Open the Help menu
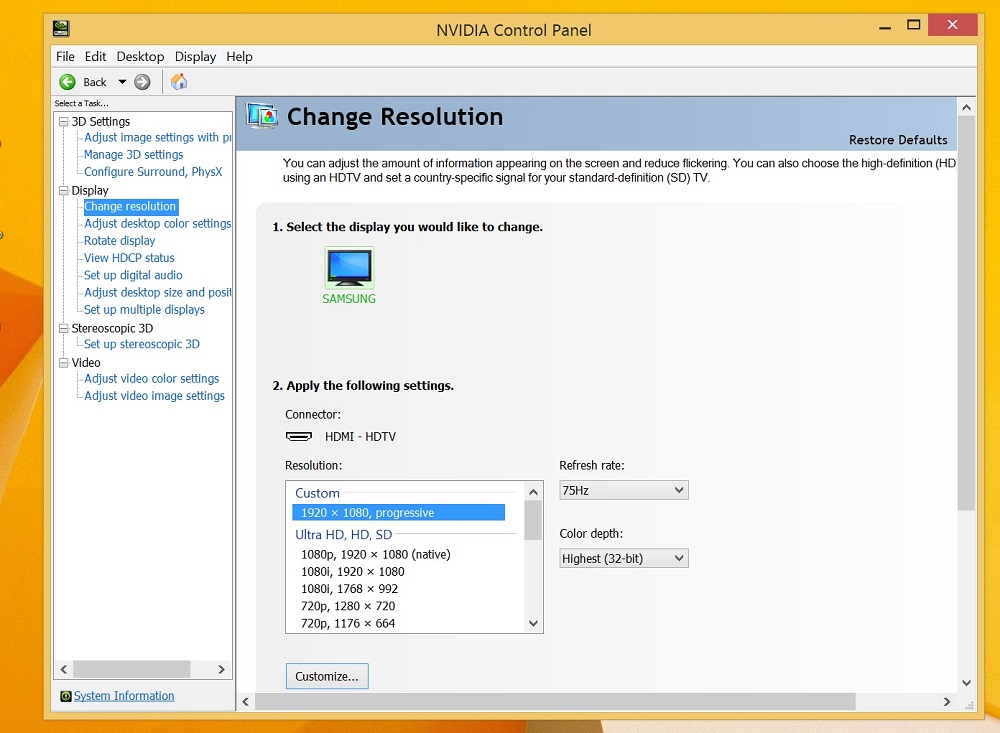Screen dimensions: 1000x733 (x=239, y=57)
